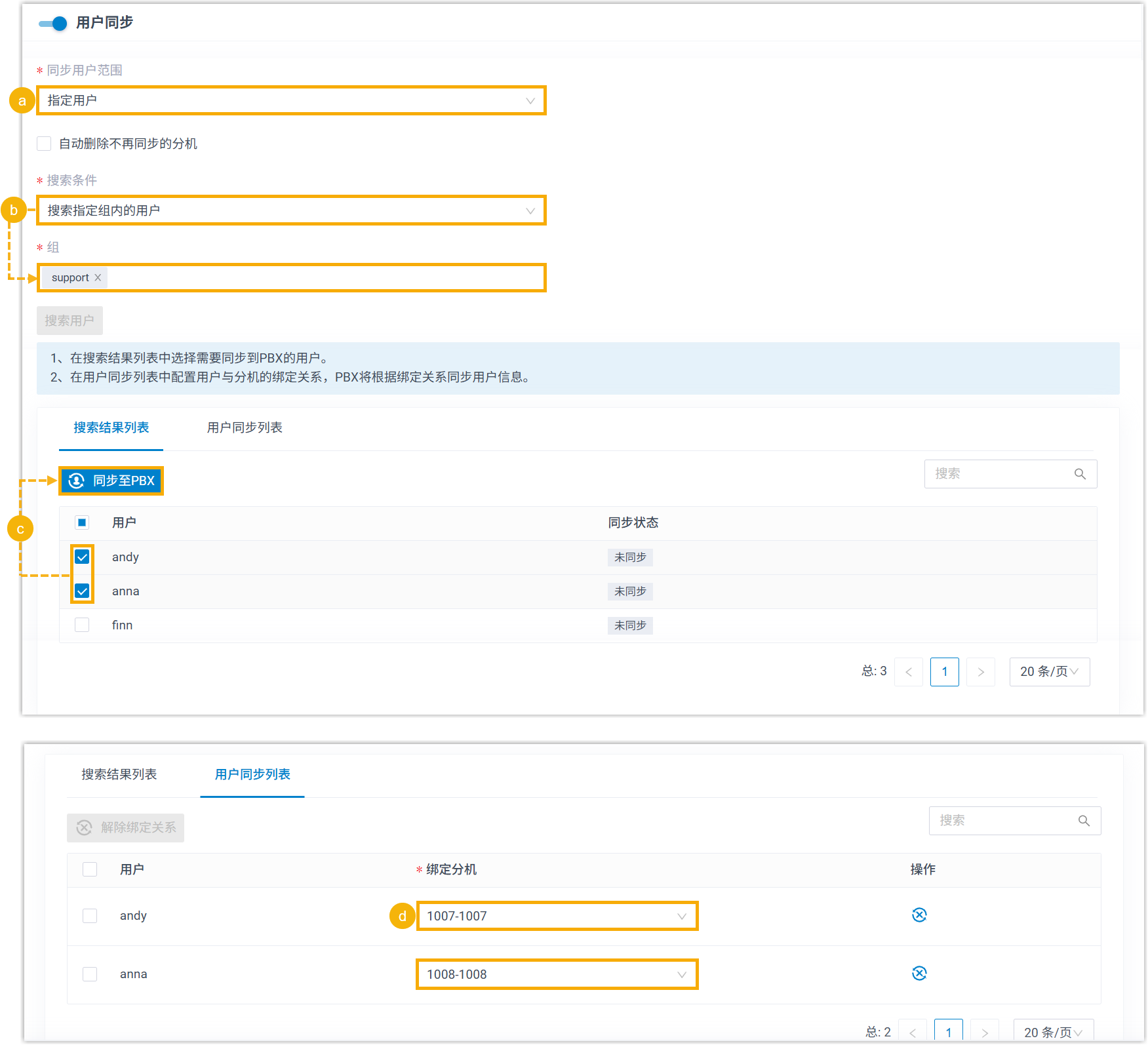Open upper 20 条/页 page size selector
This screenshot has height=1045, width=1148.
1049,672
